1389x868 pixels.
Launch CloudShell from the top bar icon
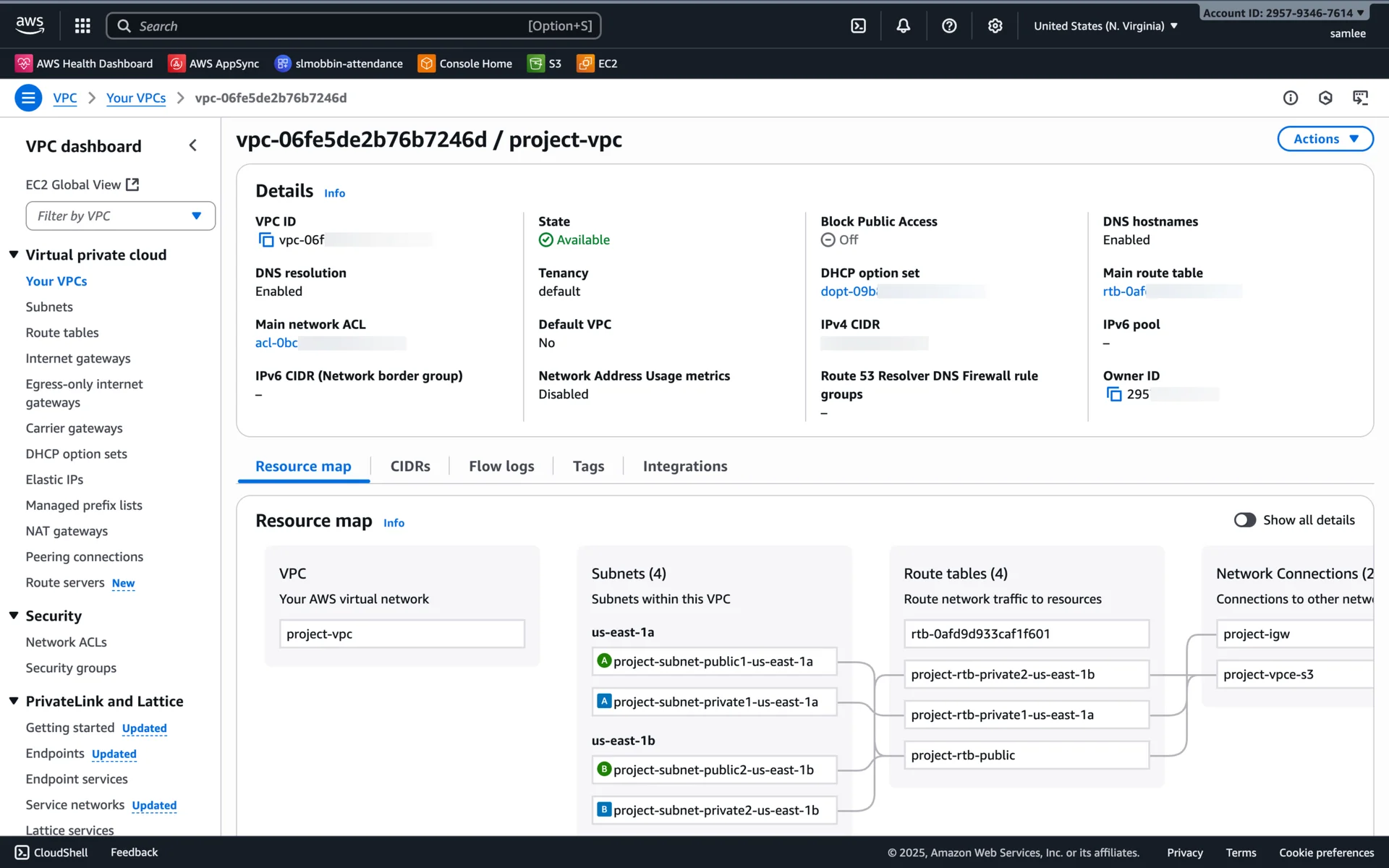(858, 26)
